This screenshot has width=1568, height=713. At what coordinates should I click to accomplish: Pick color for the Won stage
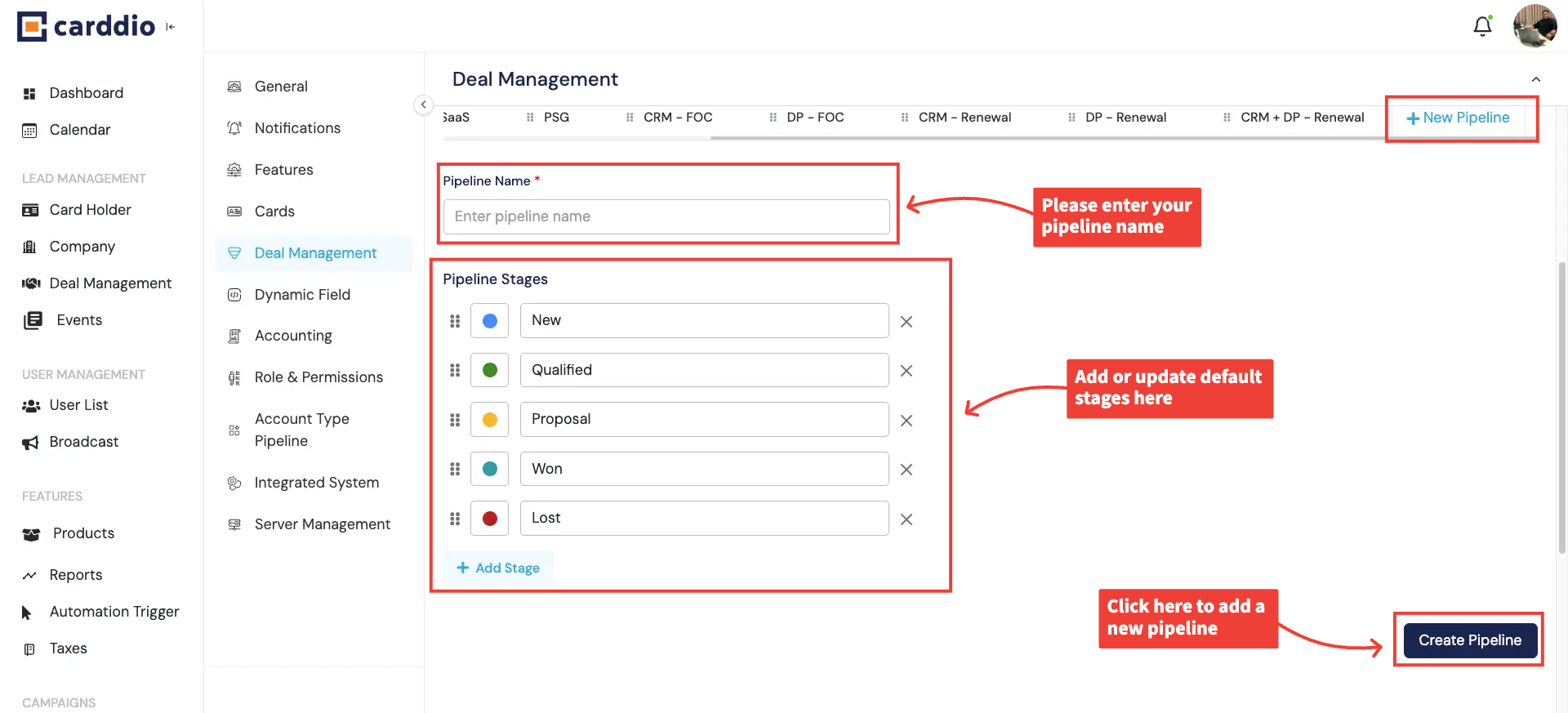(490, 469)
